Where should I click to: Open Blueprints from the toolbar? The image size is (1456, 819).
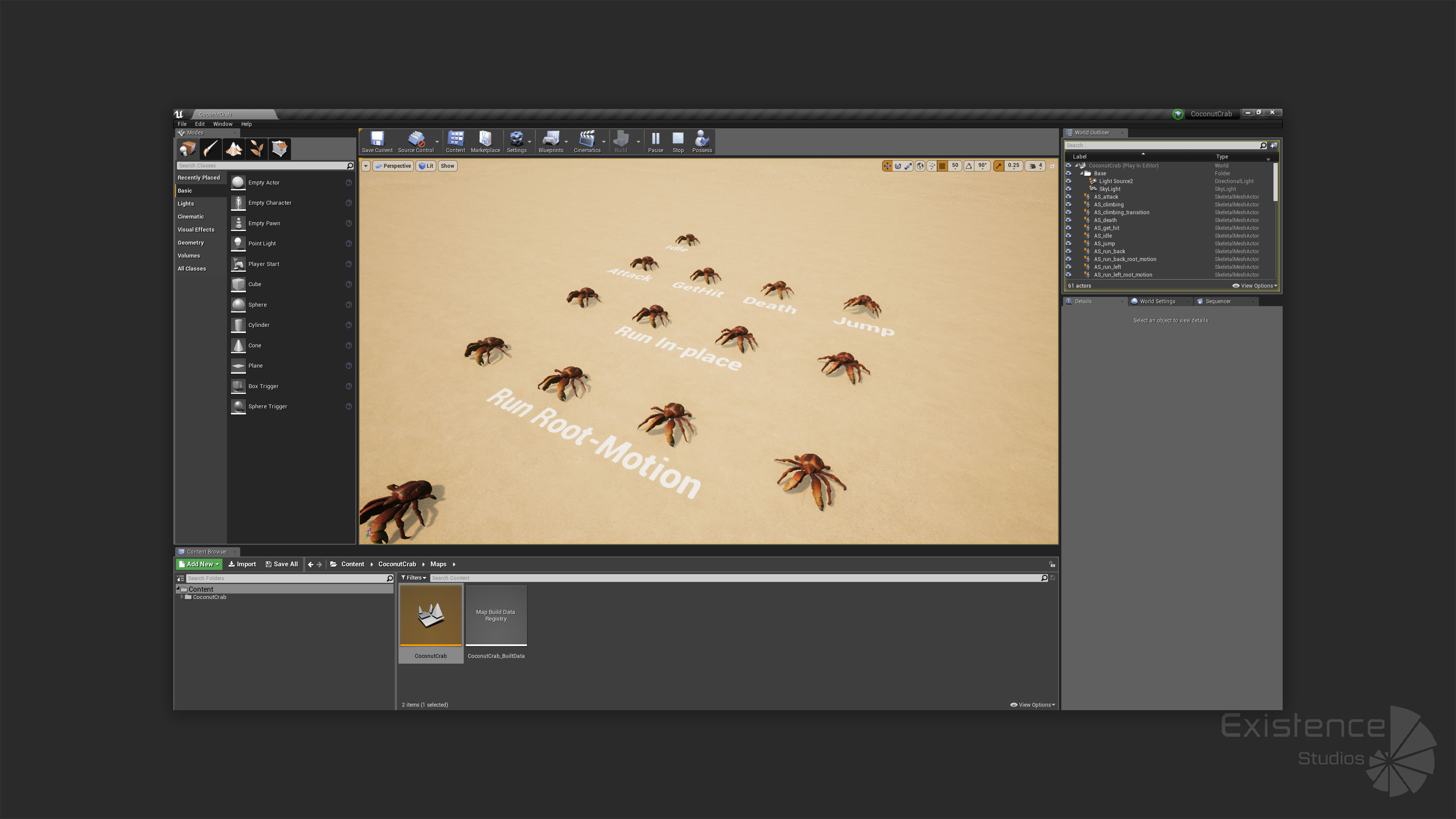551,141
